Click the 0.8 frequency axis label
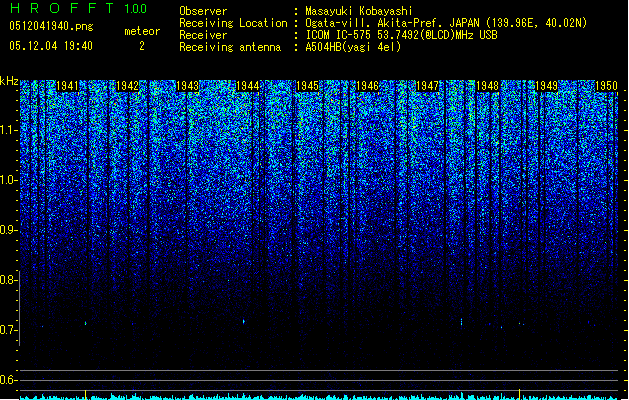 point(9,280)
